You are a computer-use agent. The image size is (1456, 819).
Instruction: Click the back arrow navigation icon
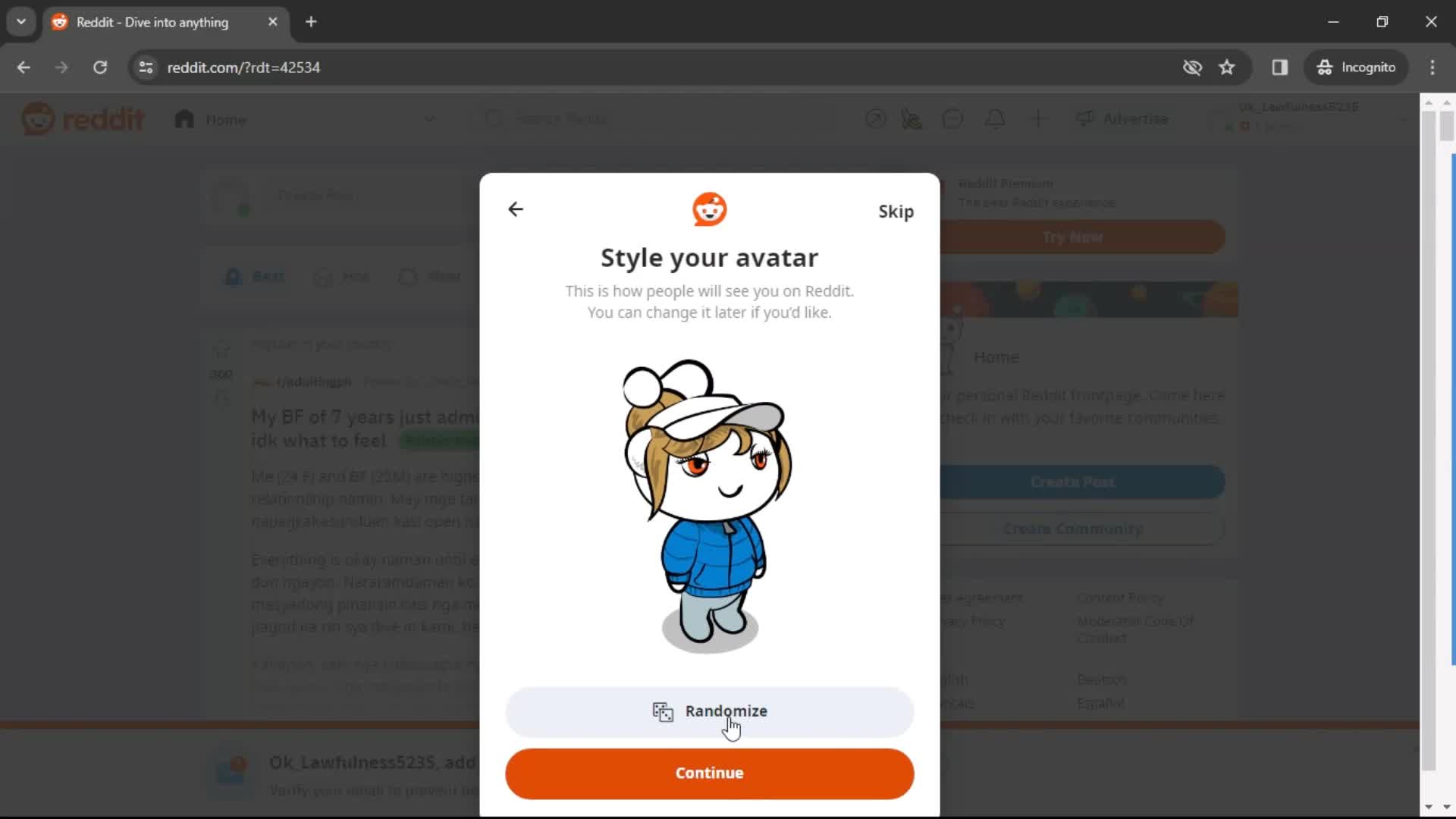coord(514,209)
